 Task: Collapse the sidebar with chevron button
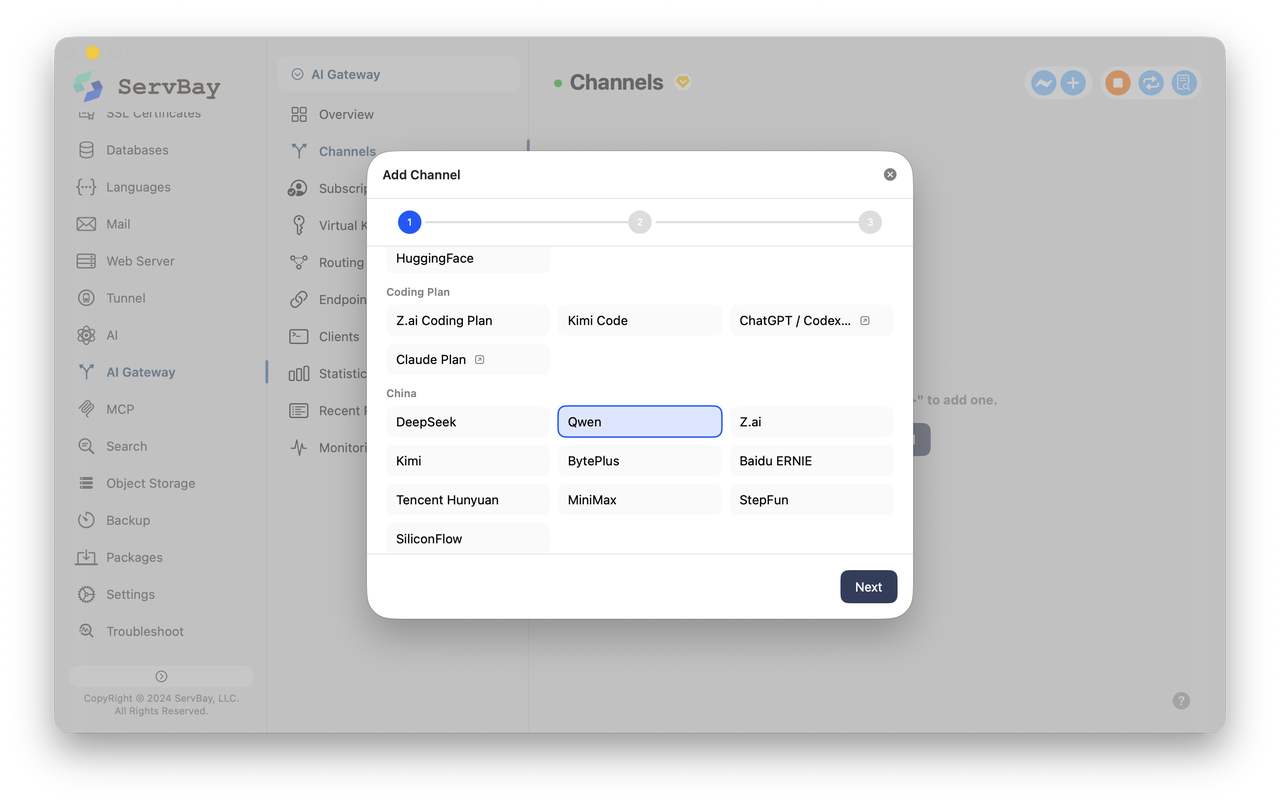click(161, 676)
